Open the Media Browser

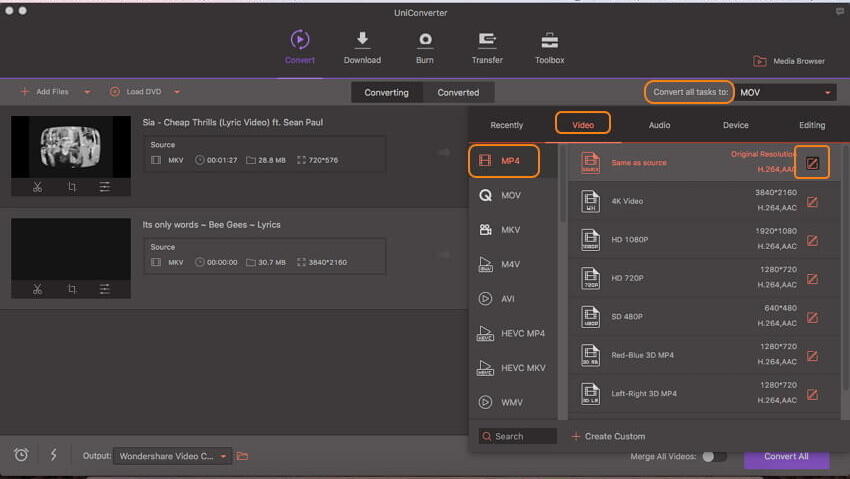pyautogui.click(x=789, y=61)
